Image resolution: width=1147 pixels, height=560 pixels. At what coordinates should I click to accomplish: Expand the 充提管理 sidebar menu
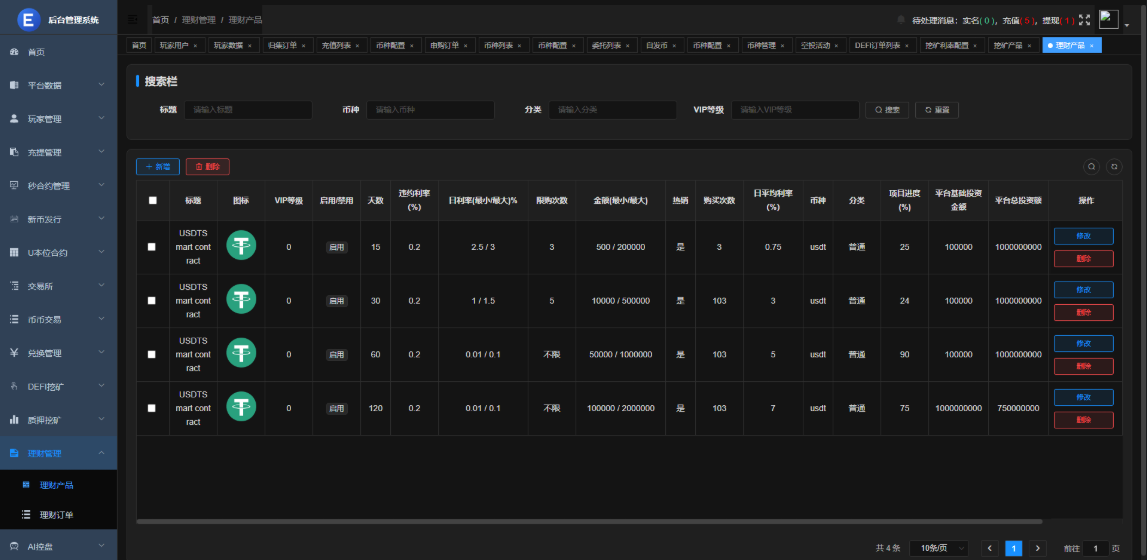58,152
